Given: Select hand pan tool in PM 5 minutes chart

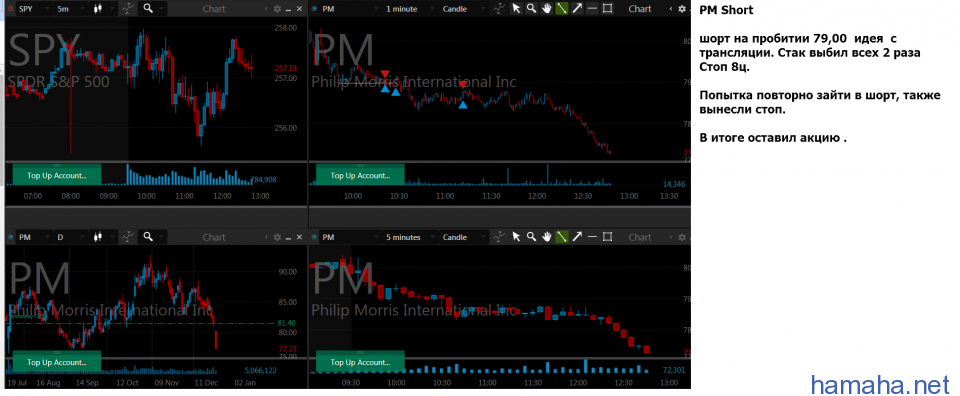Looking at the screenshot, I should pyautogui.click(x=546, y=237).
